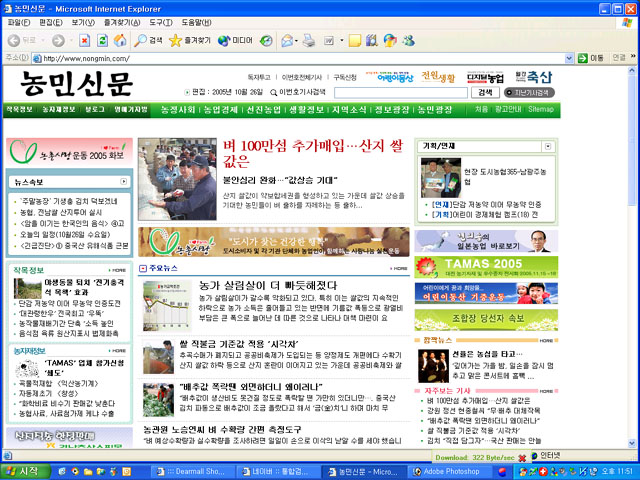Viewport: 640px width, 480px height.
Task: Open headline 벼 100만섬 추가매입 article
Action: tap(313, 153)
